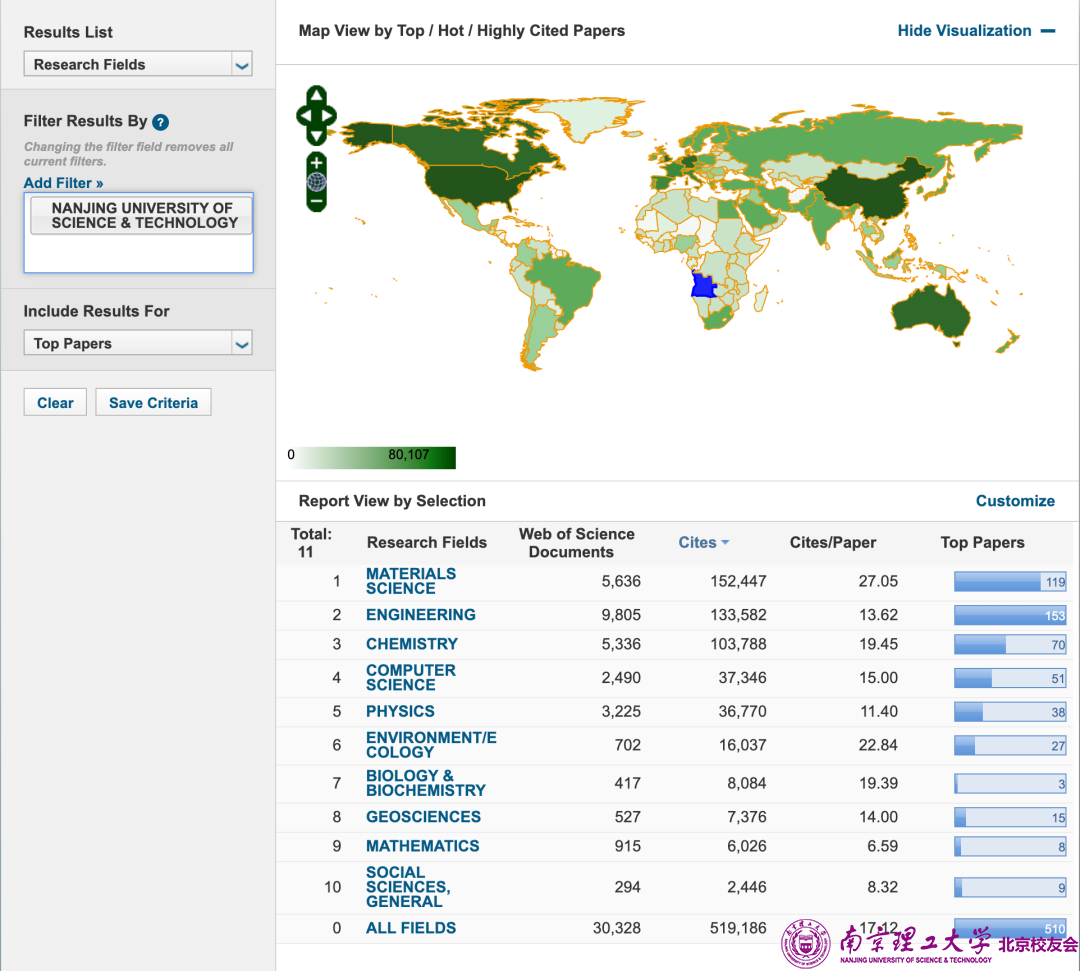Pan the map up with the top arrow
Screen dimensions: 1080x971
click(x=316, y=95)
